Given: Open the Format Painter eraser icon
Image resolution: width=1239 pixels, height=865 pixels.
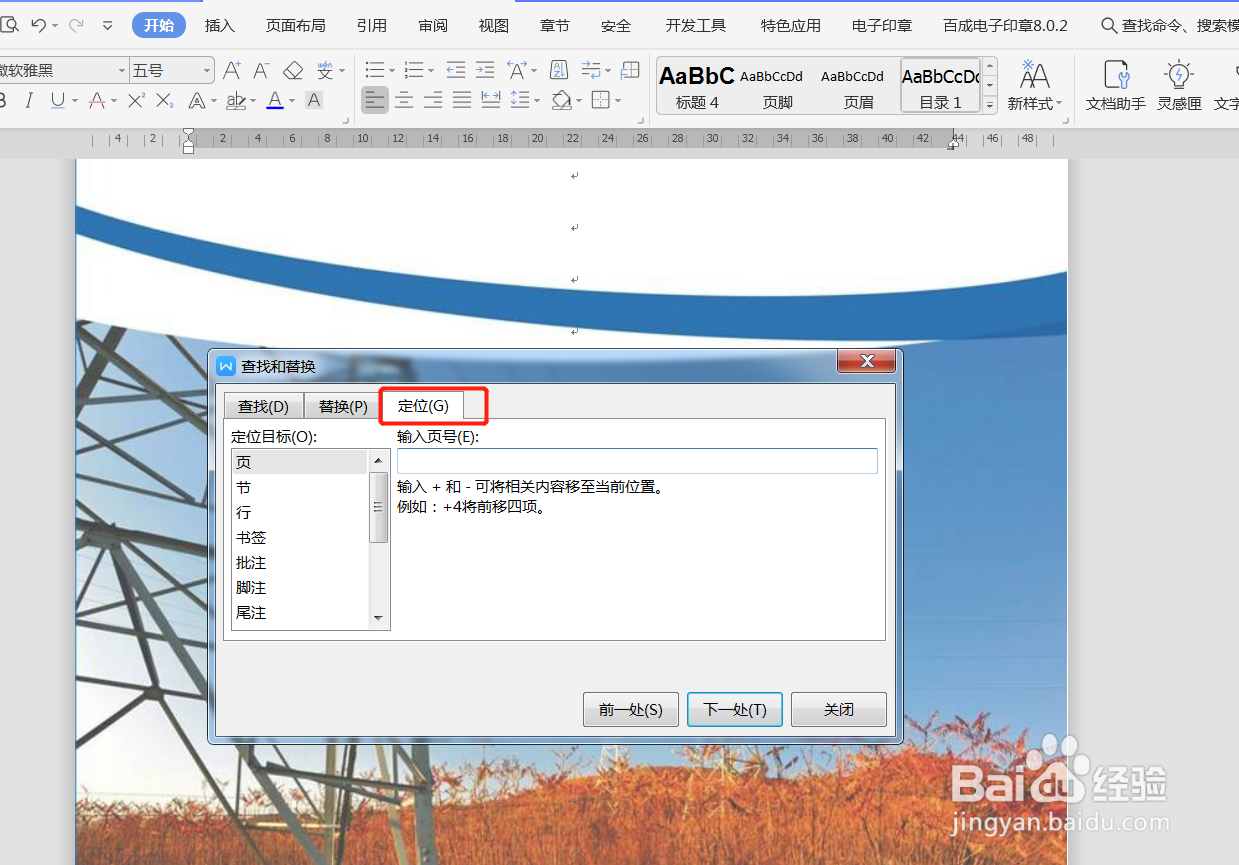Looking at the screenshot, I should 293,71.
